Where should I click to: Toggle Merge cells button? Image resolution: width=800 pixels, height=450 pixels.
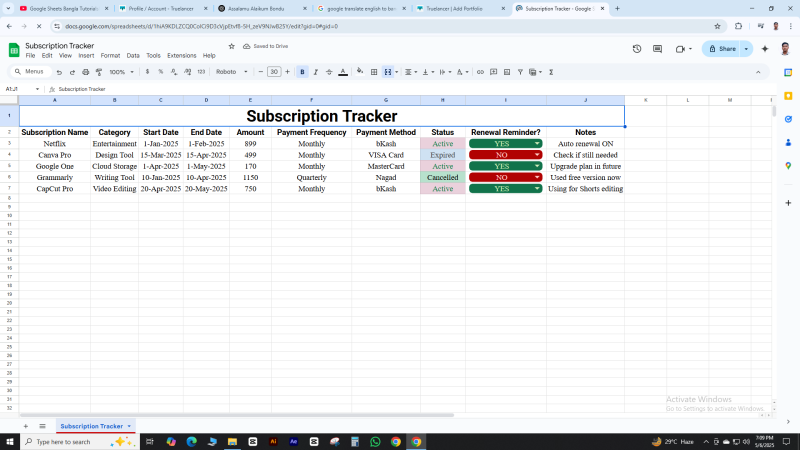point(388,72)
